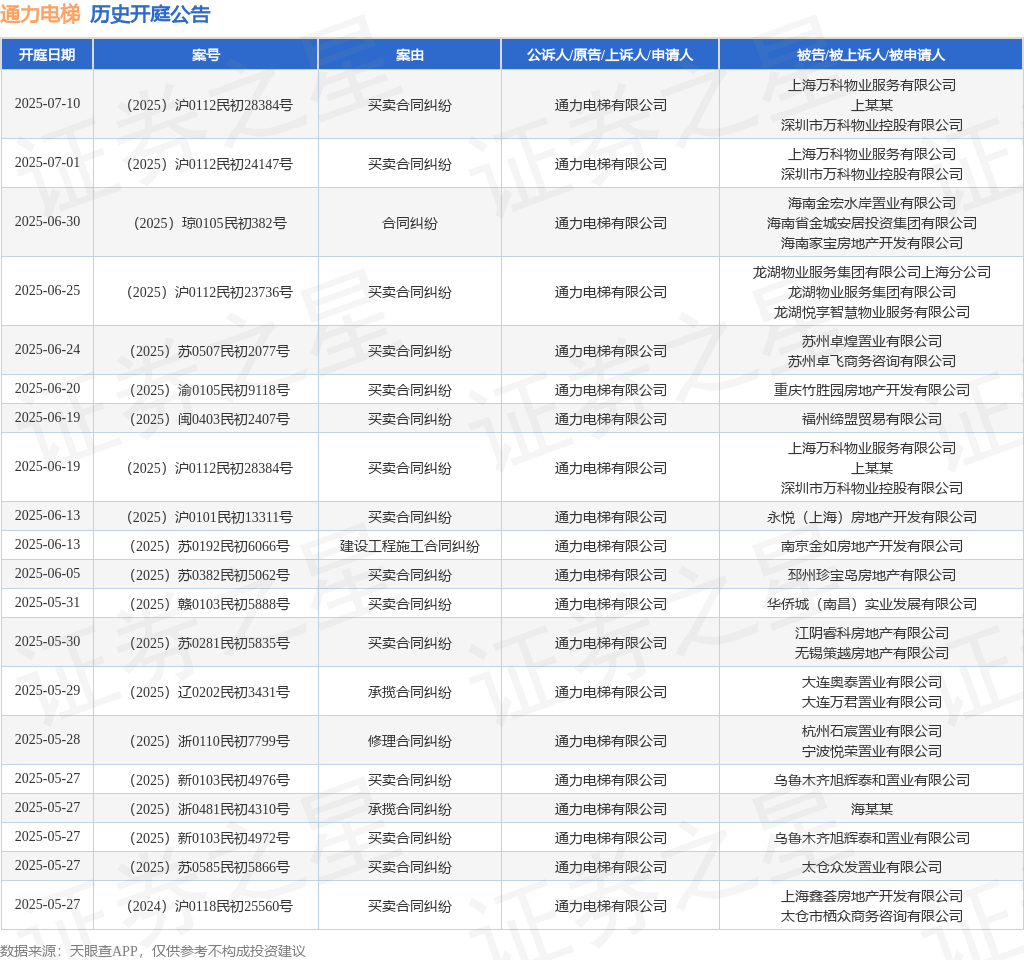Click the 数据来源 天眼查APP footer note
The height and width of the screenshot is (960, 1024).
153,951
